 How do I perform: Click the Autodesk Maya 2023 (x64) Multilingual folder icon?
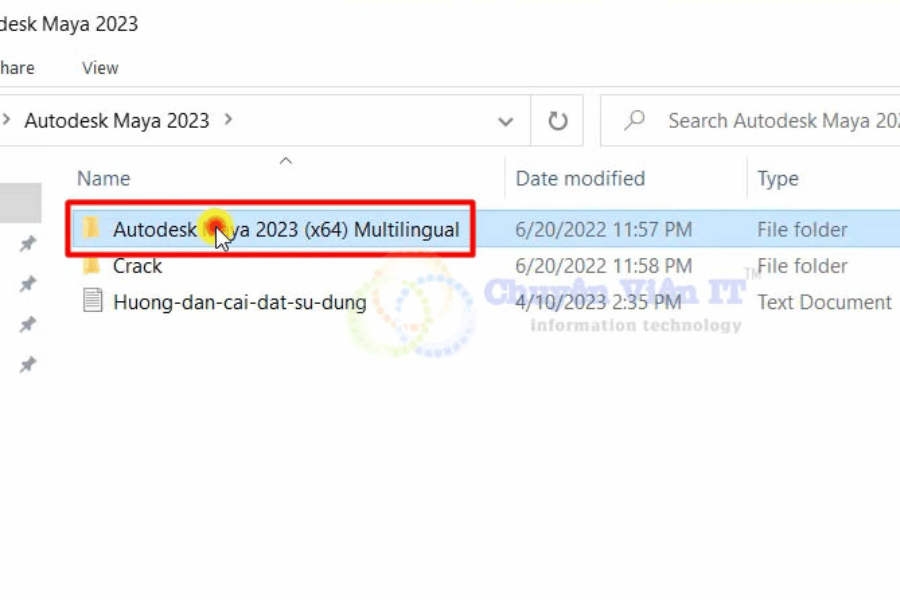(92, 229)
